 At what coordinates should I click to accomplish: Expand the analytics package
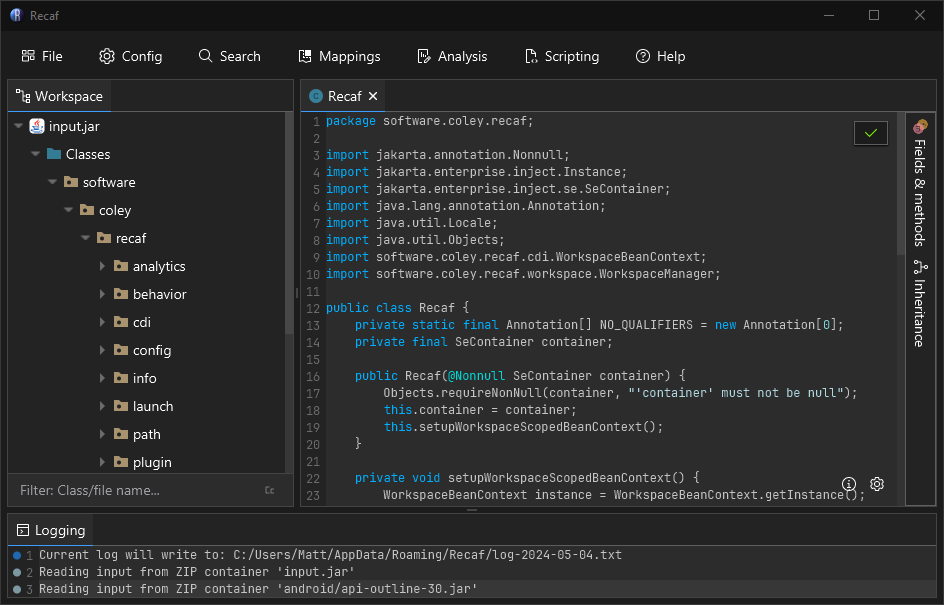click(x=102, y=266)
